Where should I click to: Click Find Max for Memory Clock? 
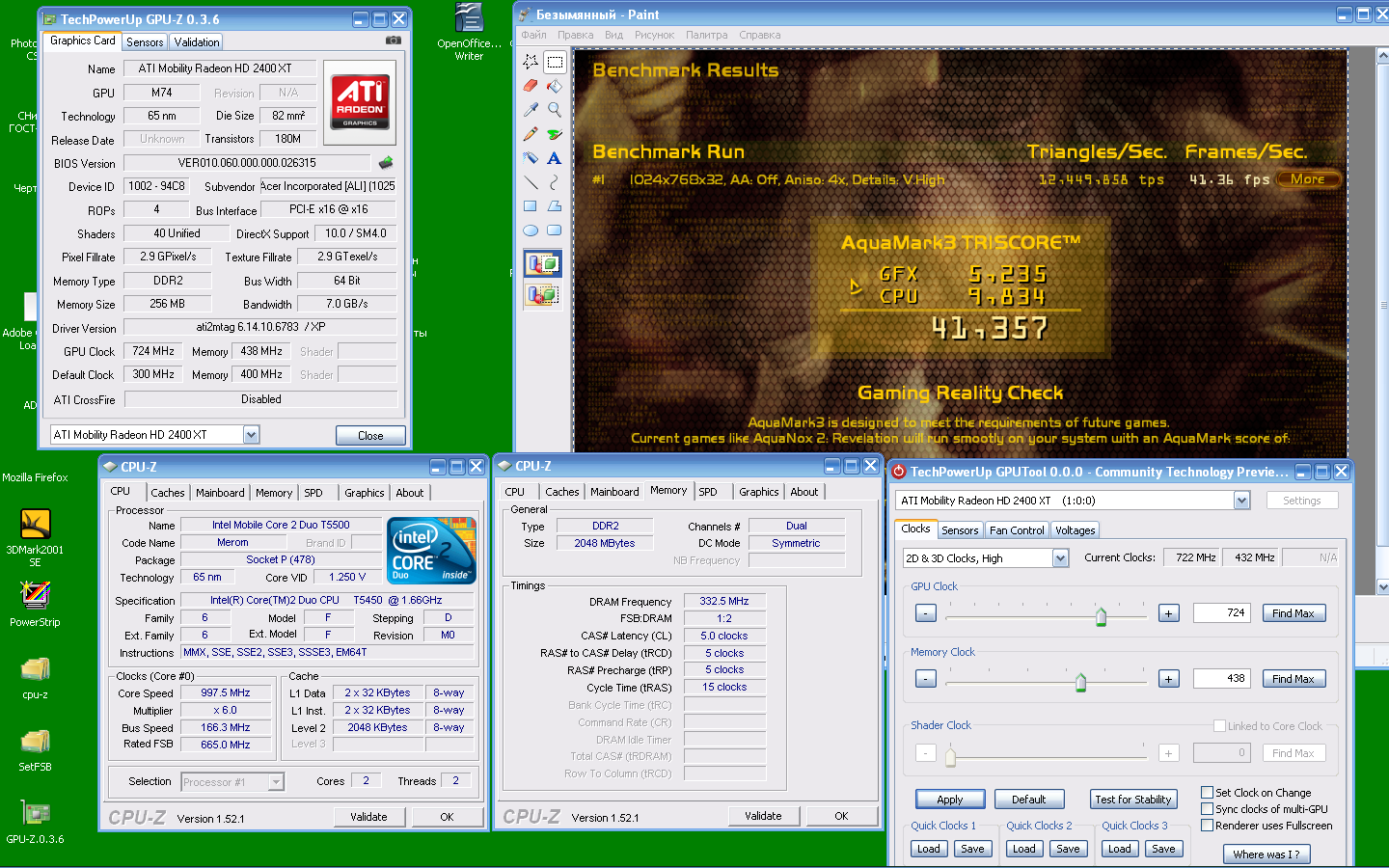point(1294,679)
